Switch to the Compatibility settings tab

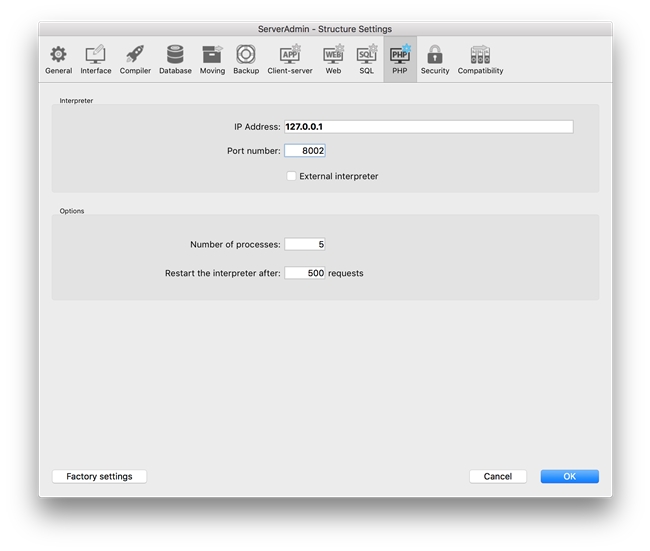tap(480, 56)
